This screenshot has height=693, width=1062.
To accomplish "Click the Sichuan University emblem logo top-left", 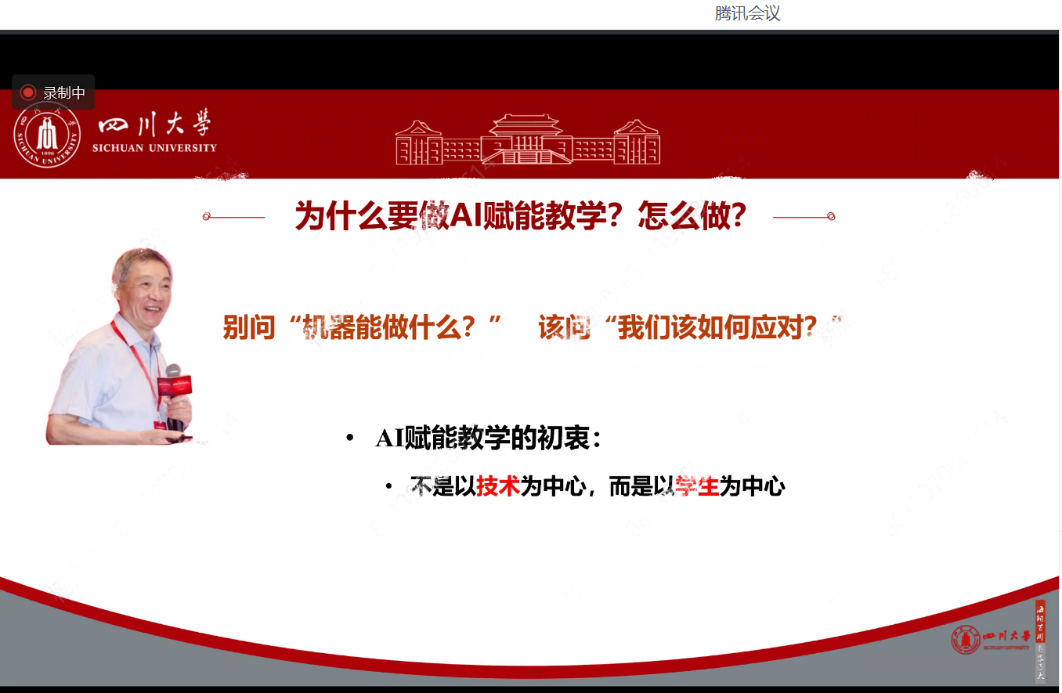I will 45,133.
